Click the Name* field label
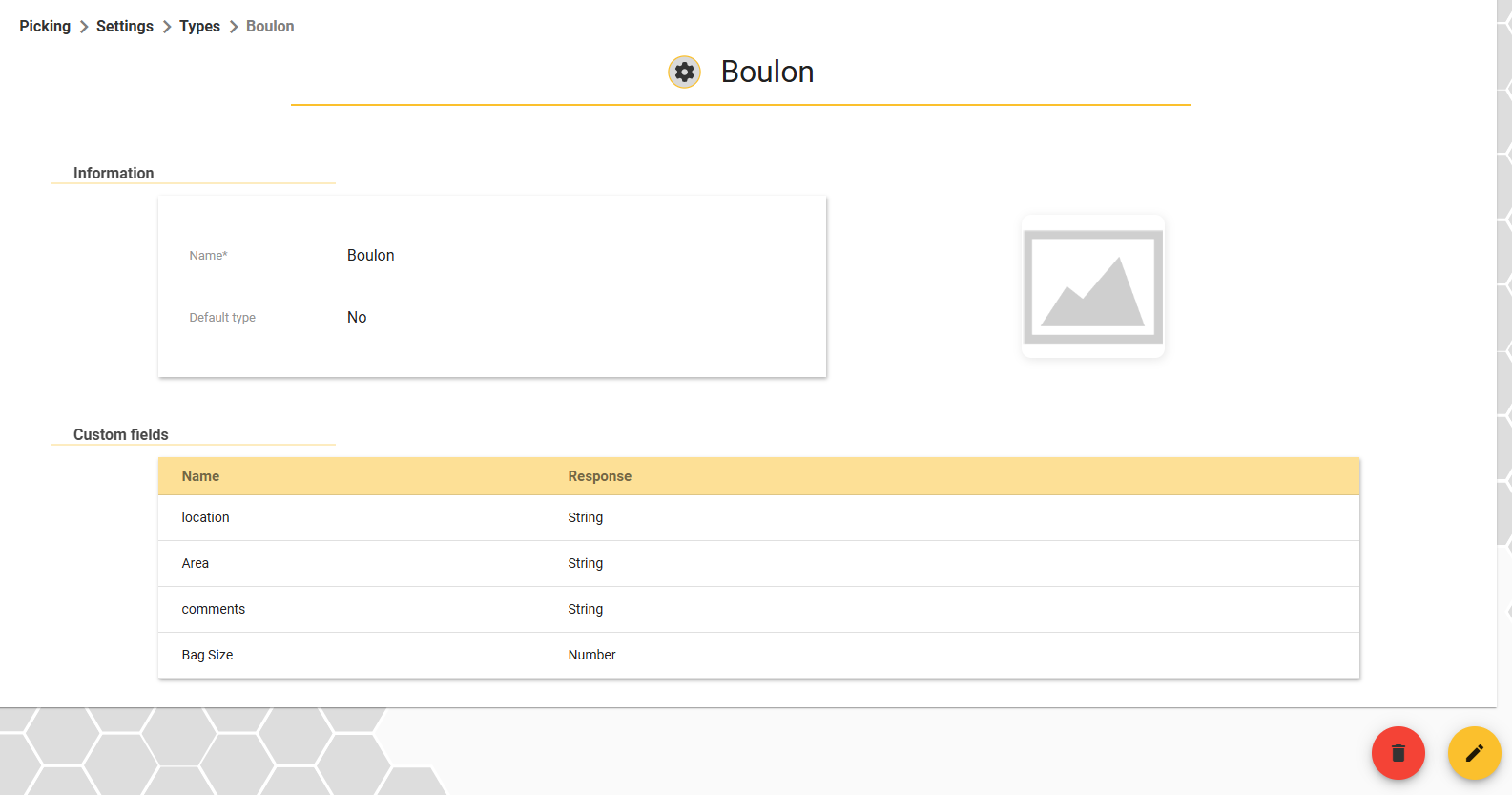1512x795 pixels. click(208, 255)
